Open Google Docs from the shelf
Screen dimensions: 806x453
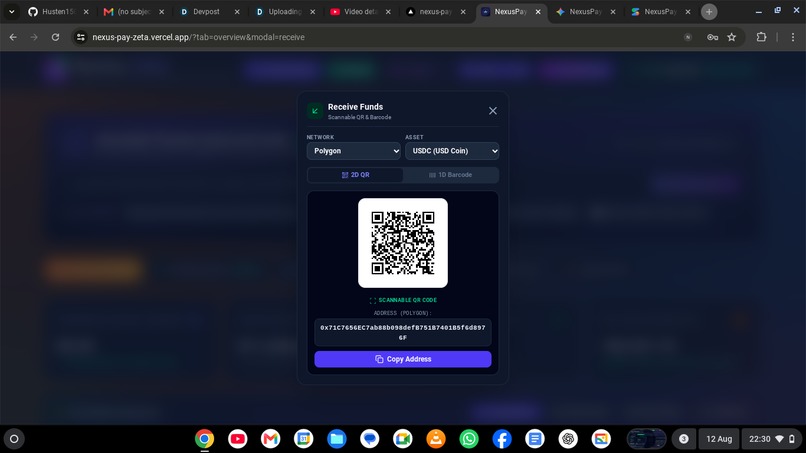(x=535, y=439)
